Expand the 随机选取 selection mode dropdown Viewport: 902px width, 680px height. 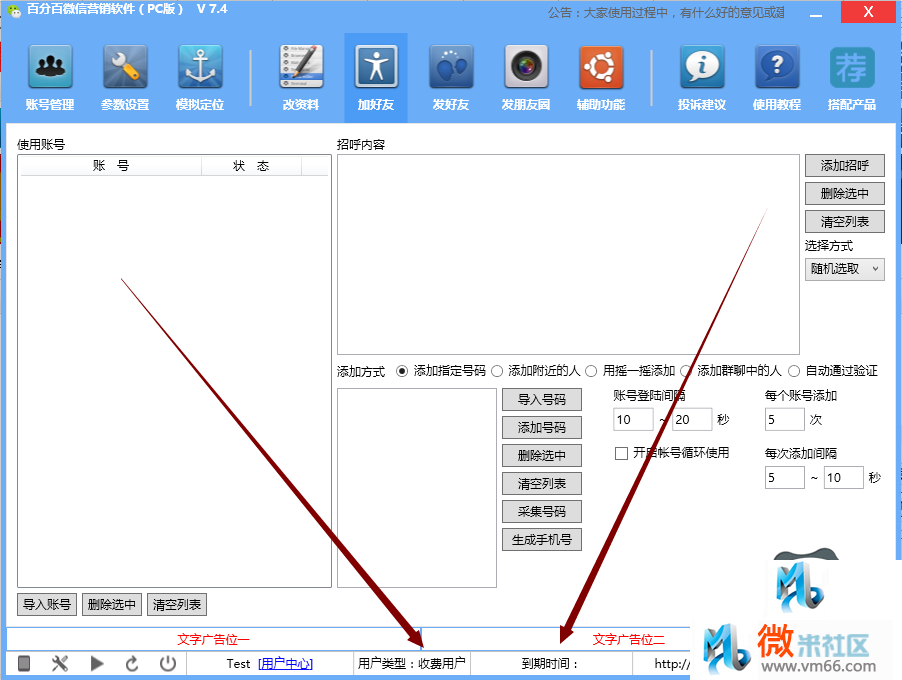tap(844, 269)
